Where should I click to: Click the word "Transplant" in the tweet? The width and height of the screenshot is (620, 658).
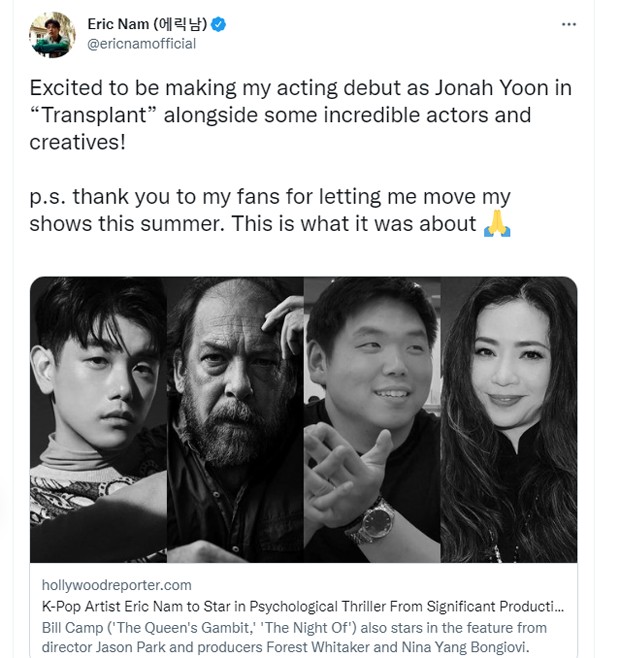pos(94,115)
